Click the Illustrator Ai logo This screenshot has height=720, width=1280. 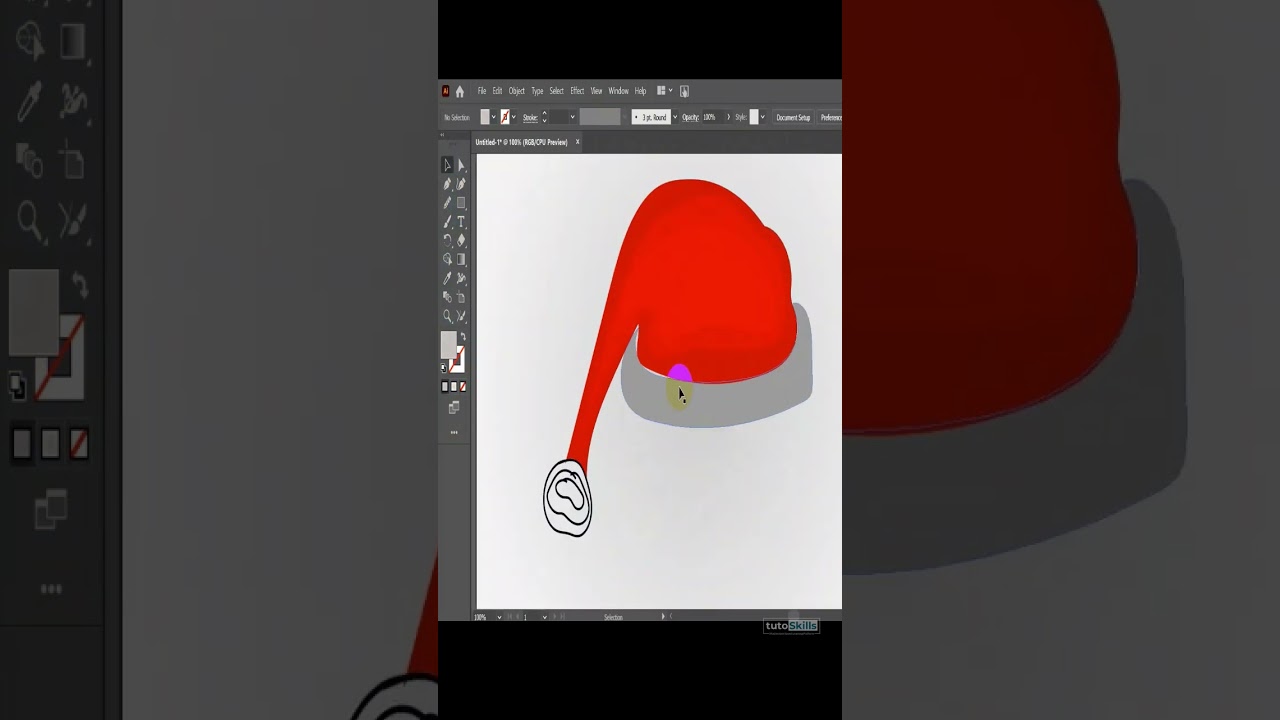(446, 91)
